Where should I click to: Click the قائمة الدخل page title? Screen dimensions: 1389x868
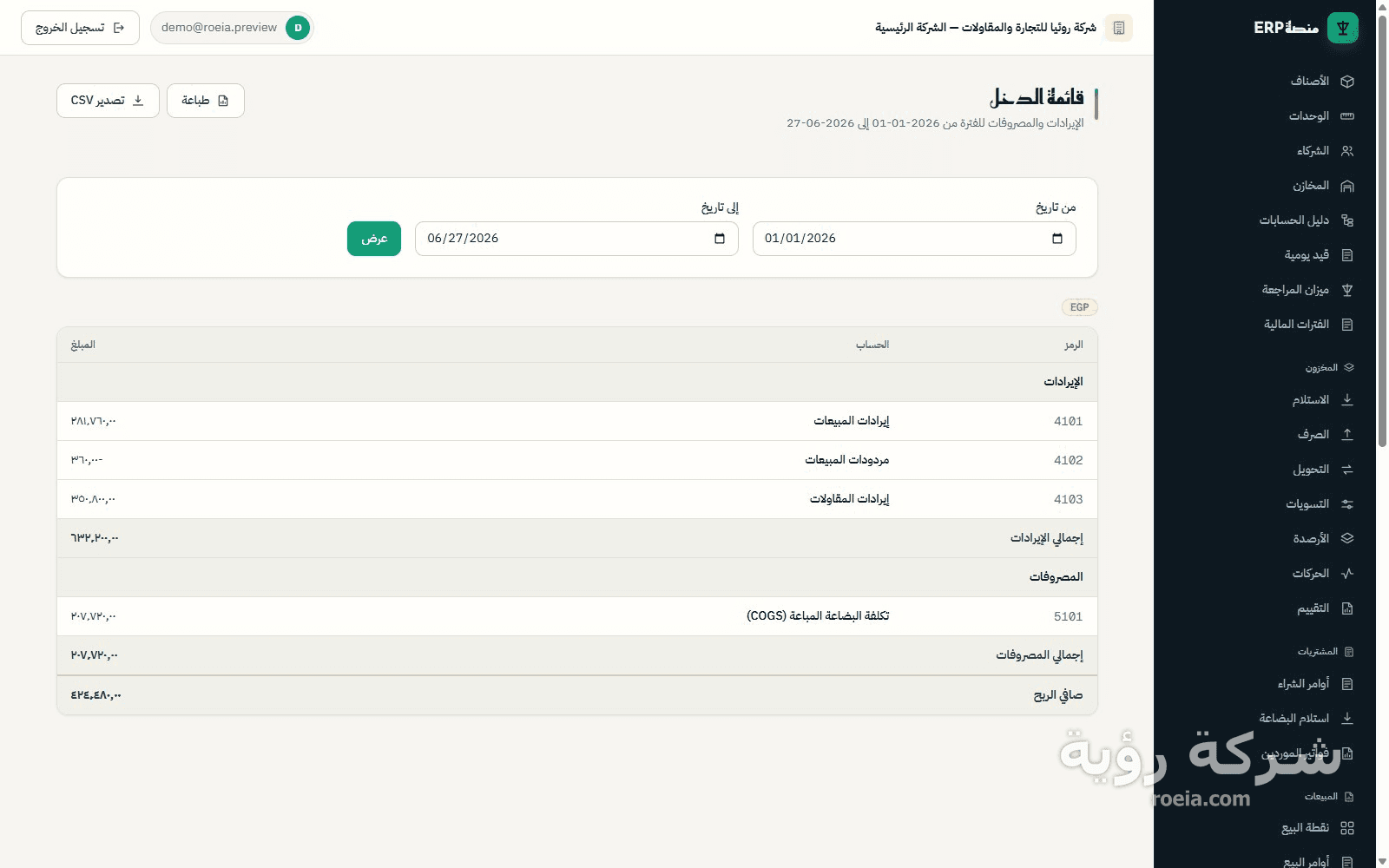tap(1037, 97)
